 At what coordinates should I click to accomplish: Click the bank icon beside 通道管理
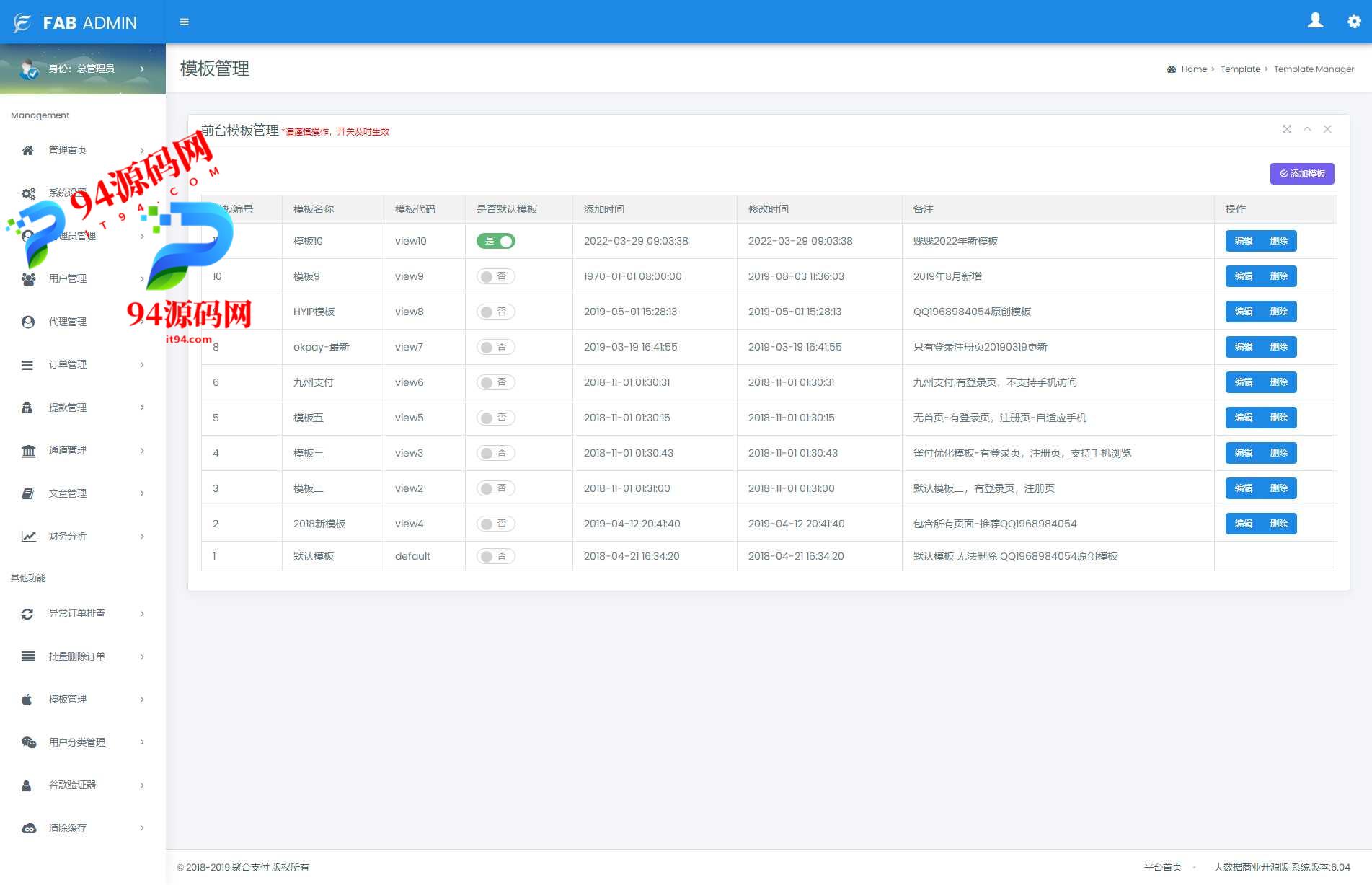[x=28, y=451]
